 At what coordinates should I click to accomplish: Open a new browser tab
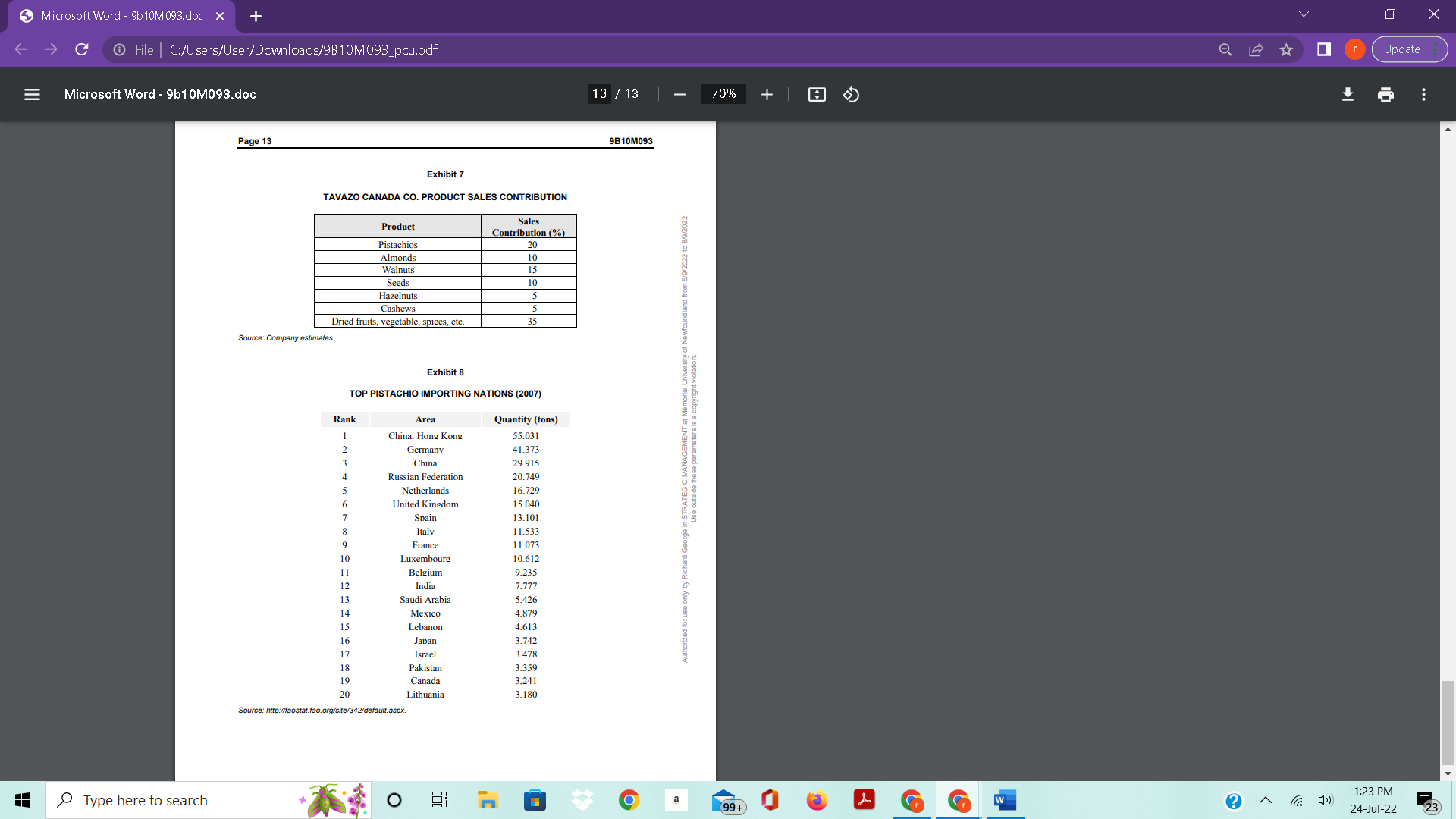(x=256, y=16)
